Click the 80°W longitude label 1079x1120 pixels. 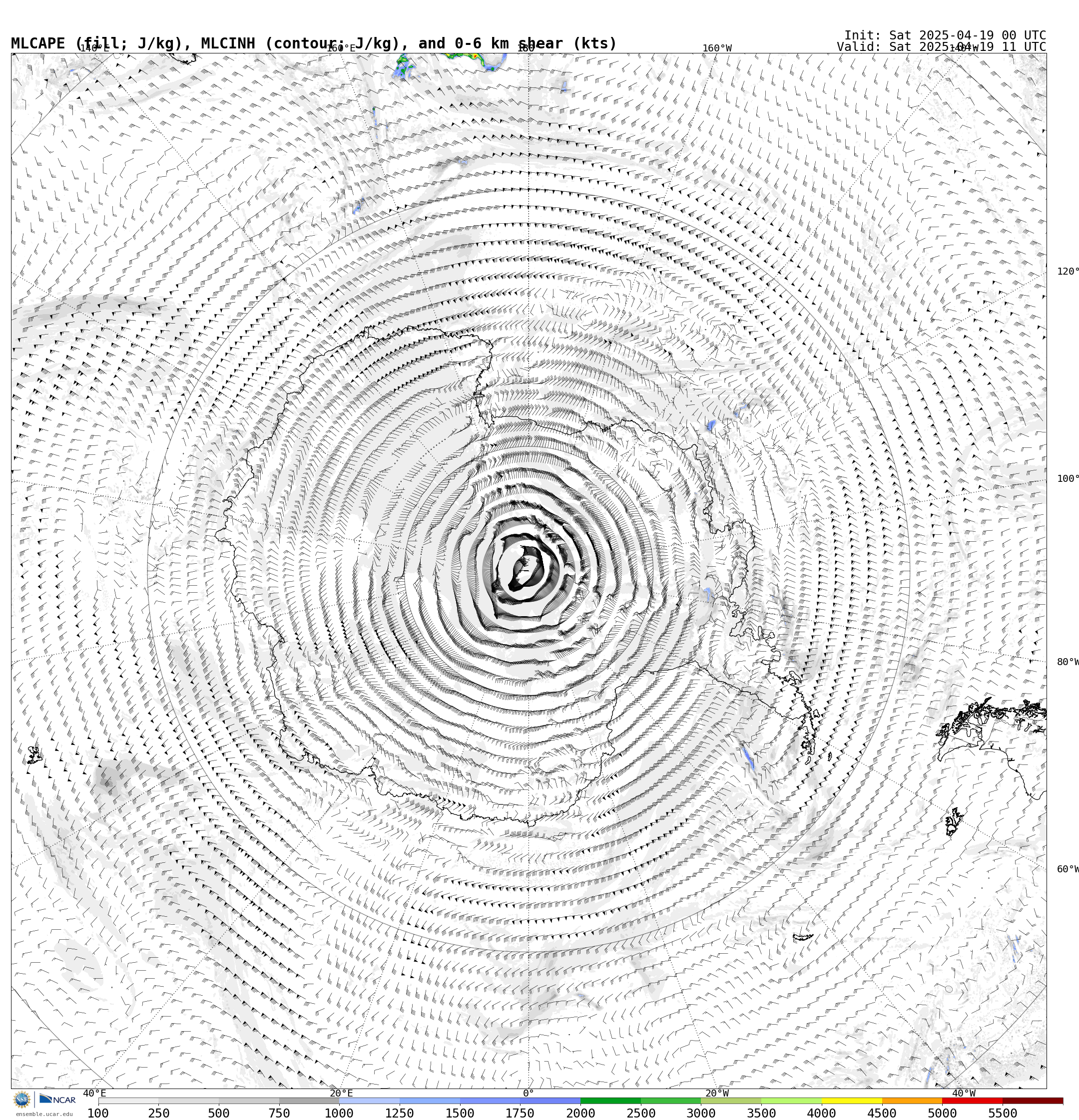1068,662
